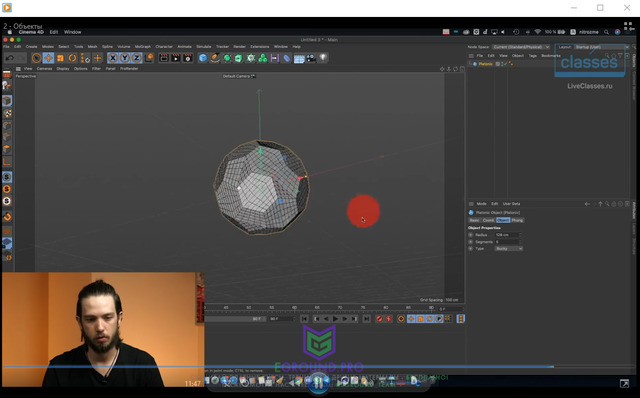Click the Autokeying red icon
The width and height of the screenshot is (640, 398).
click(389, 318)
